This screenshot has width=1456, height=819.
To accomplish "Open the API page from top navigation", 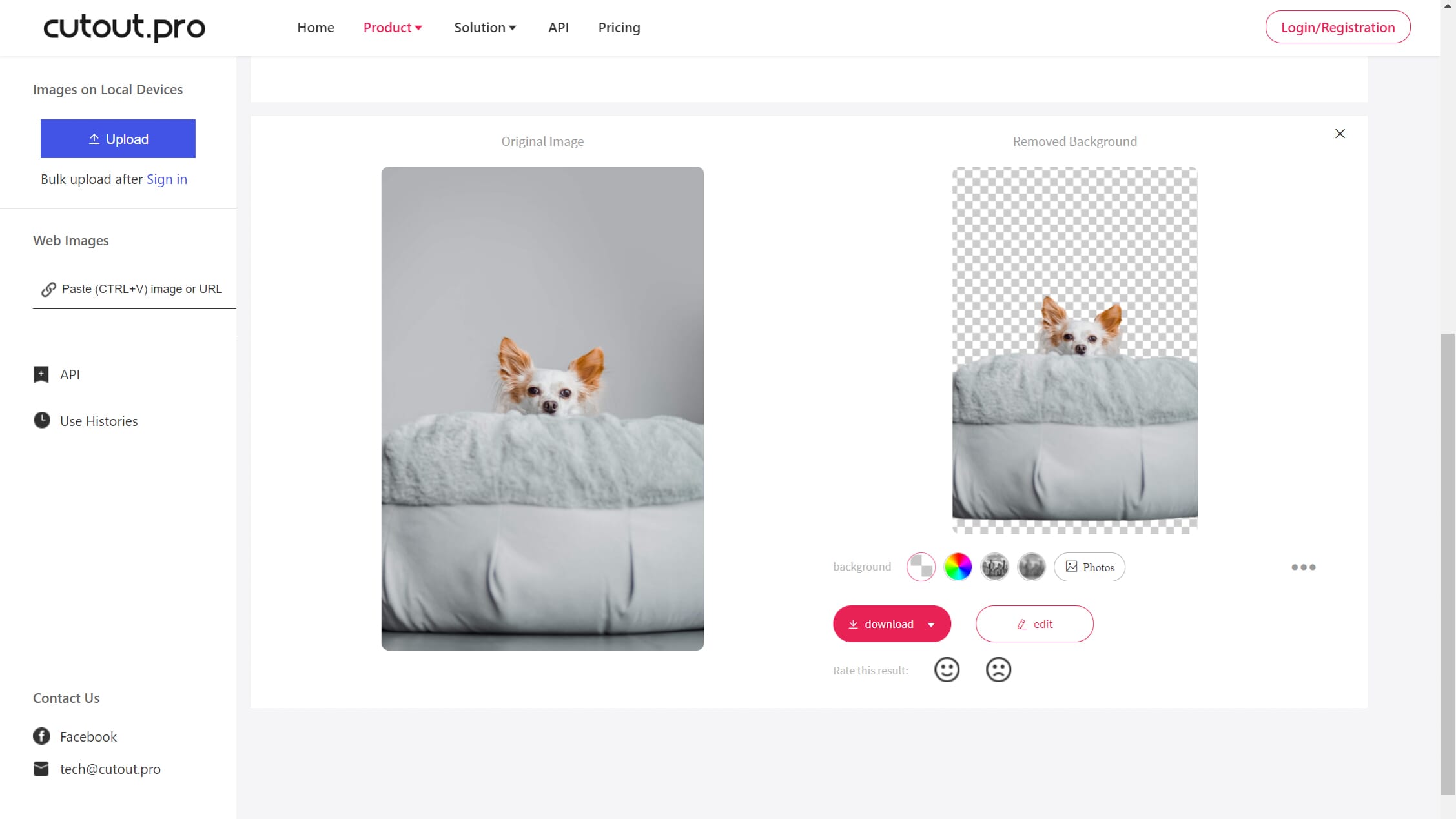I will pos(558,27).
